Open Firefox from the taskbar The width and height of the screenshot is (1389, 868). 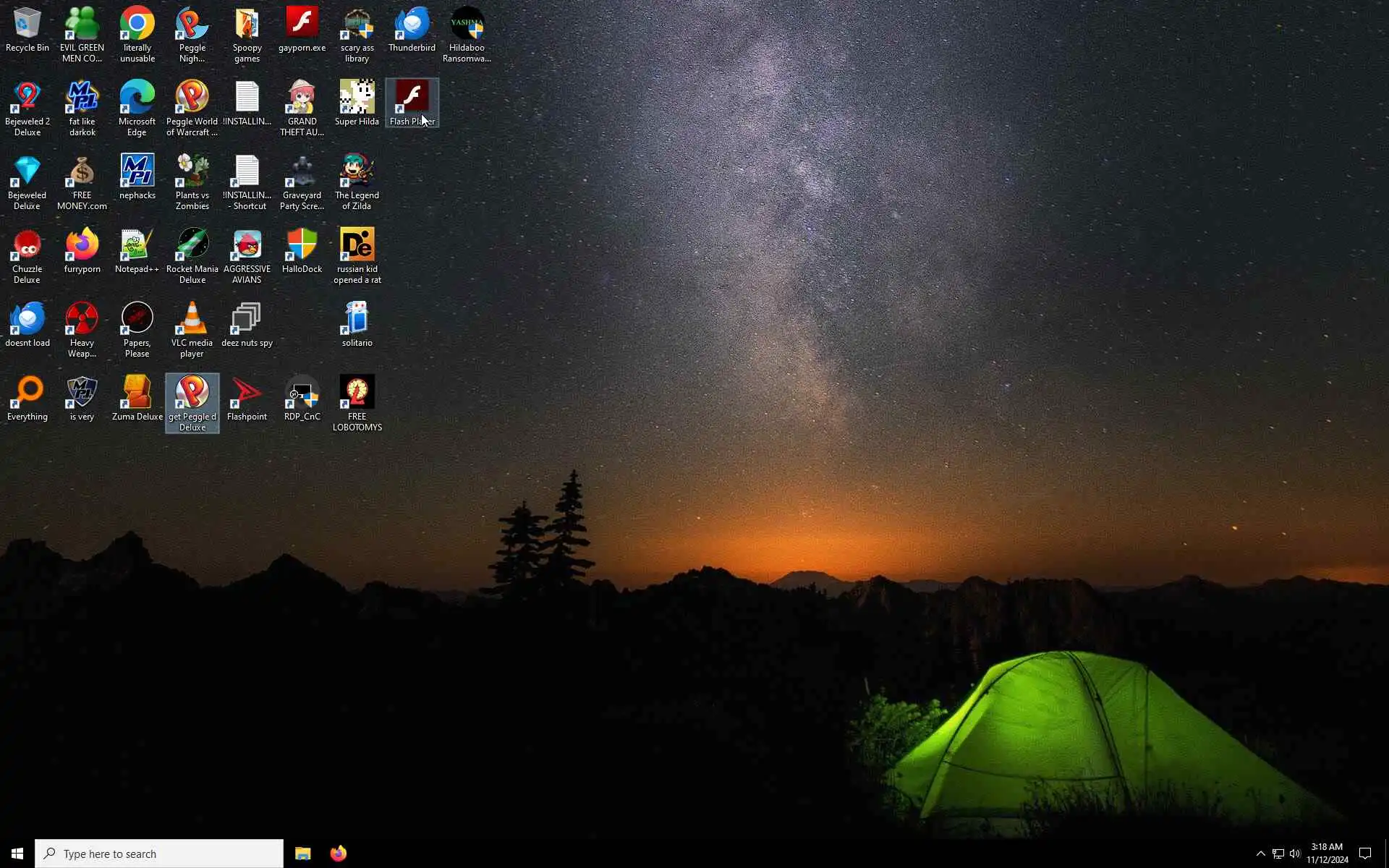[338, 854]
